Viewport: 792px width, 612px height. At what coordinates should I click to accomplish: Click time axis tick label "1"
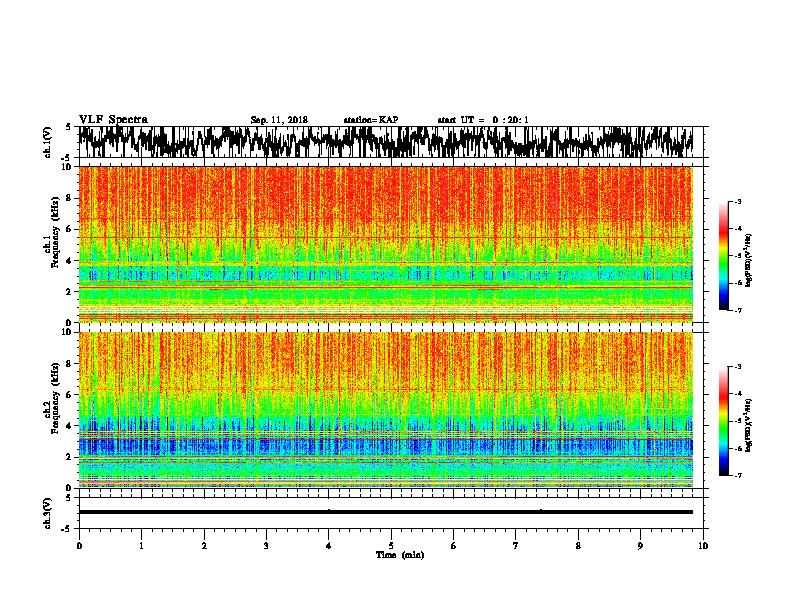tap(141, 546)
